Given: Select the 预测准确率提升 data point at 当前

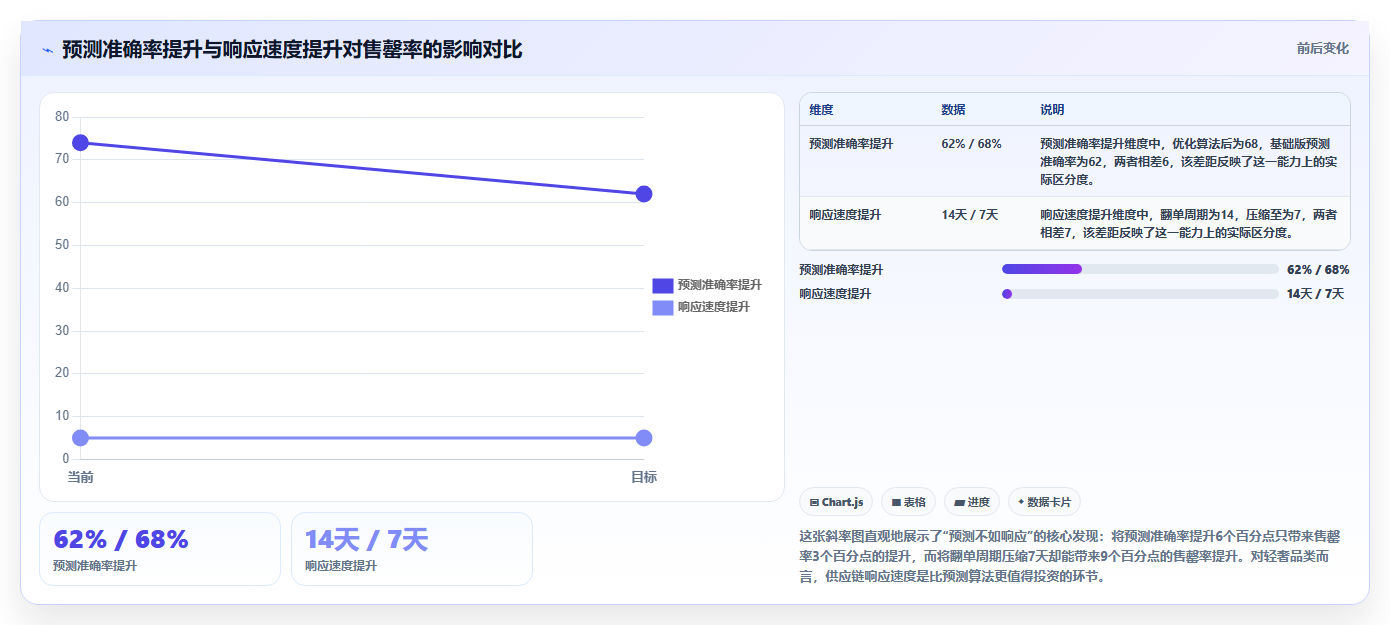Looking at the screenshot, I should [81, 143].
